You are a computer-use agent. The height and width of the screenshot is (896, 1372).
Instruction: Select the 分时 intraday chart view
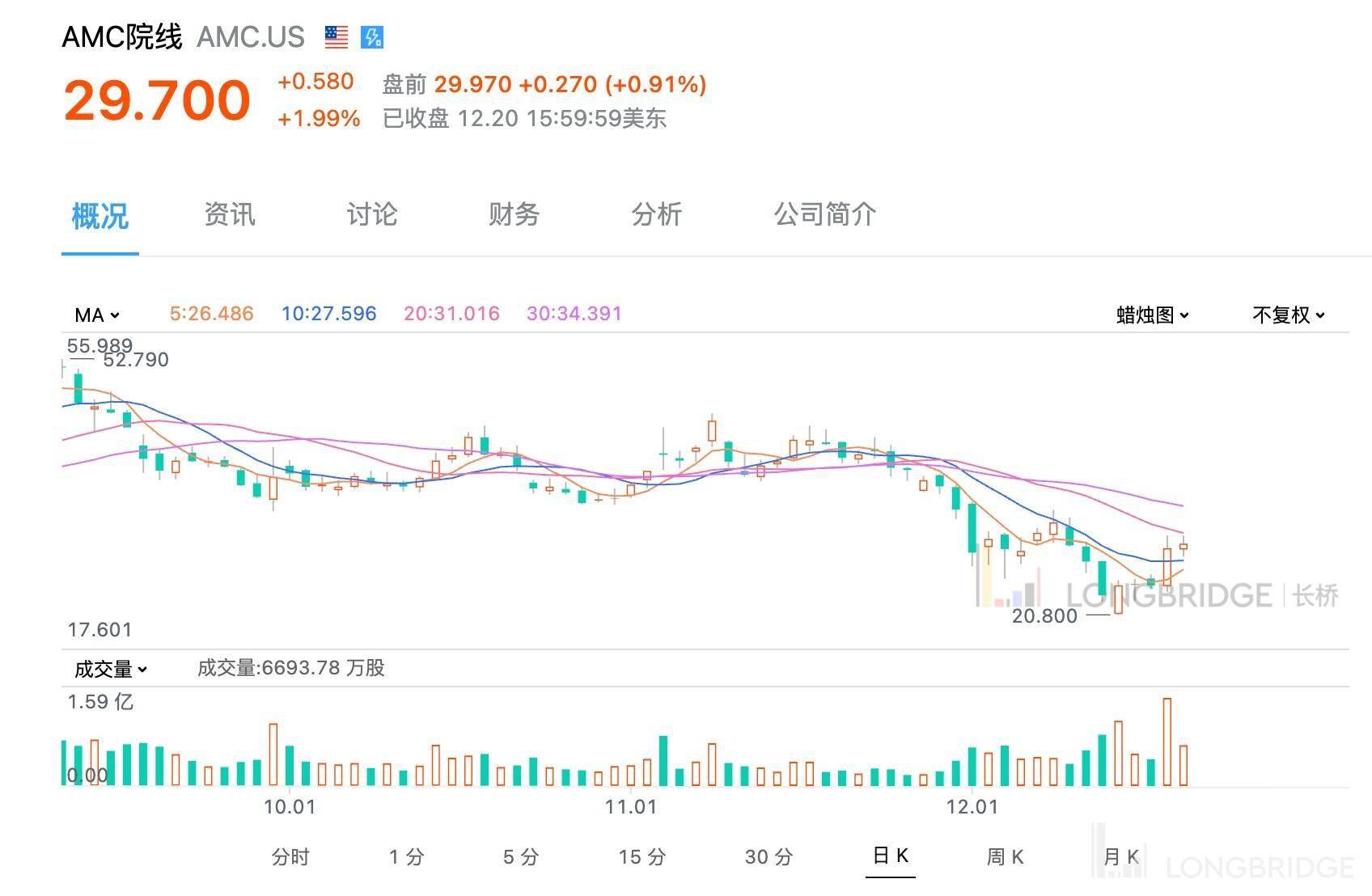pyautogui.click(x=290, y=856)
